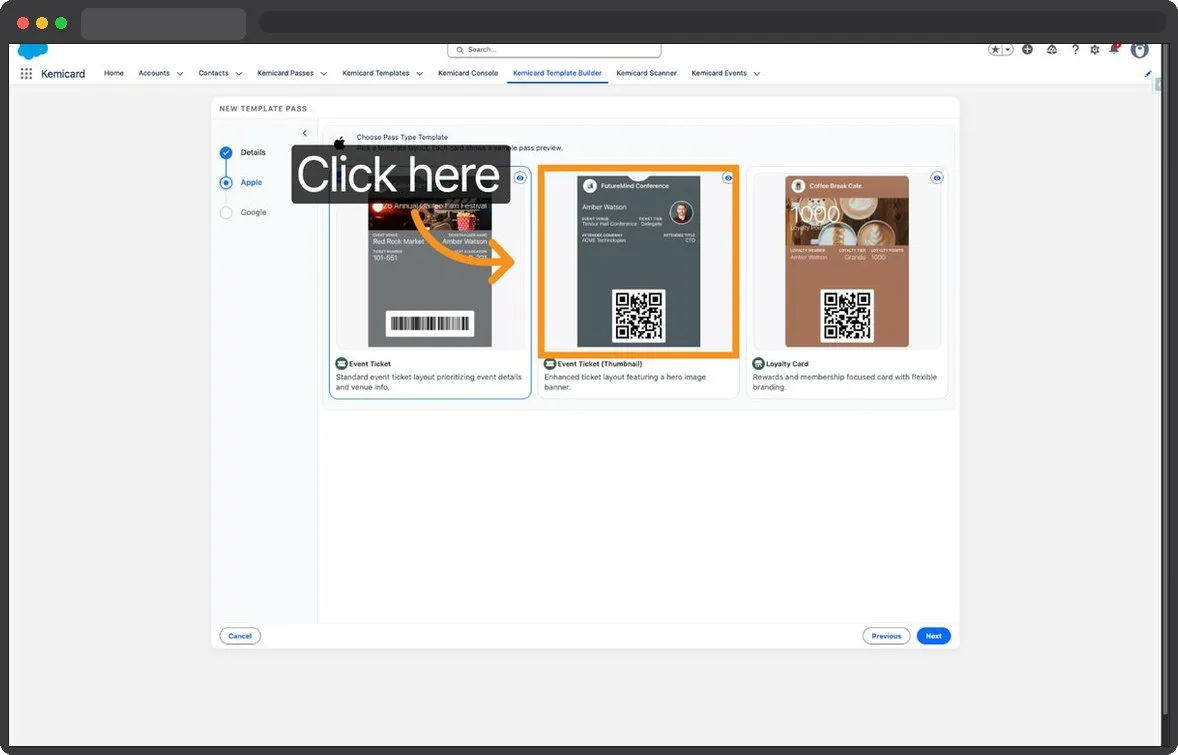Click the Loyalty Card title
Viewport: 1178px width, 755px height.
787,364
